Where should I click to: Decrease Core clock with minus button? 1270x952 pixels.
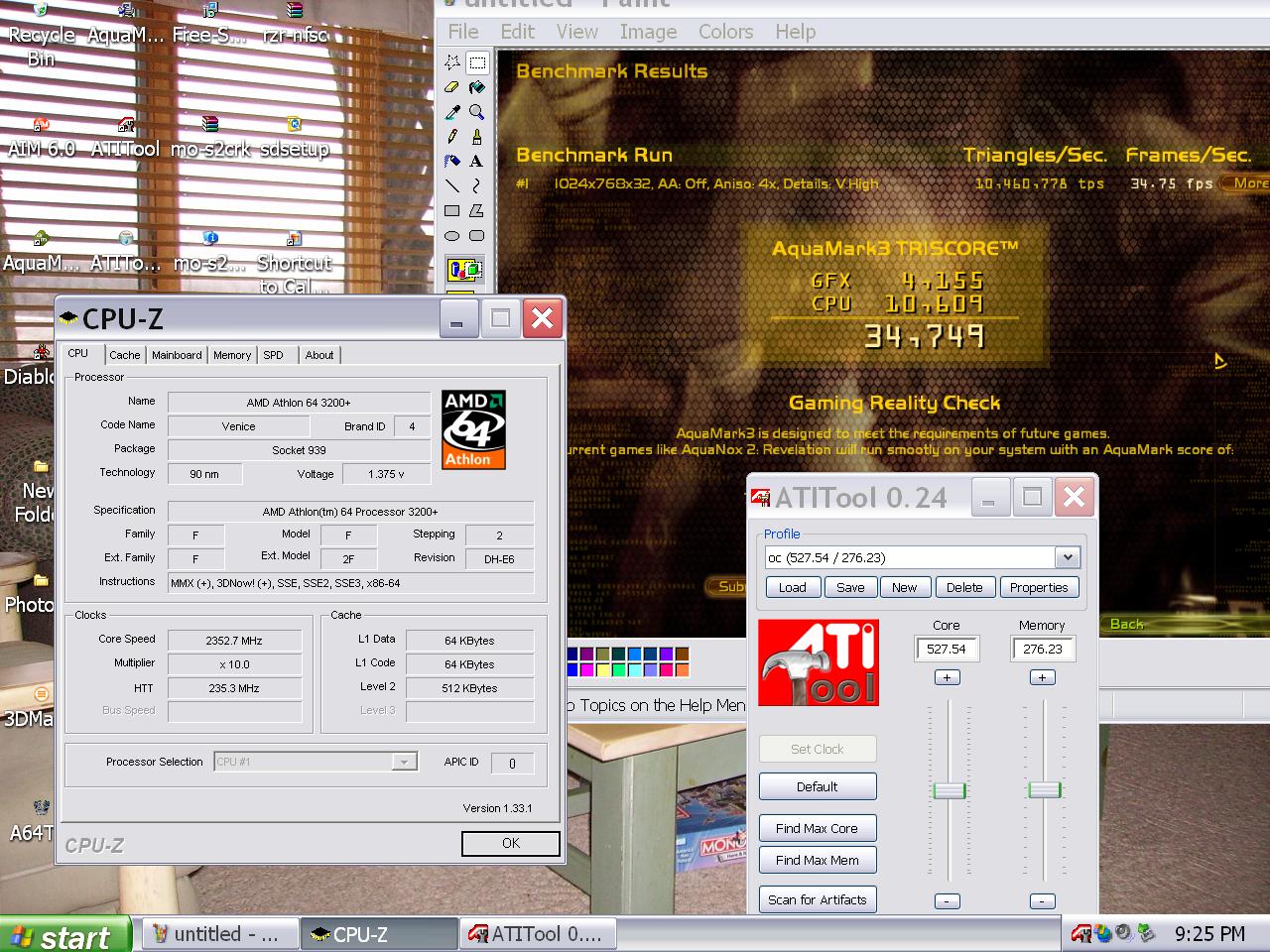(x=947, y=900)
